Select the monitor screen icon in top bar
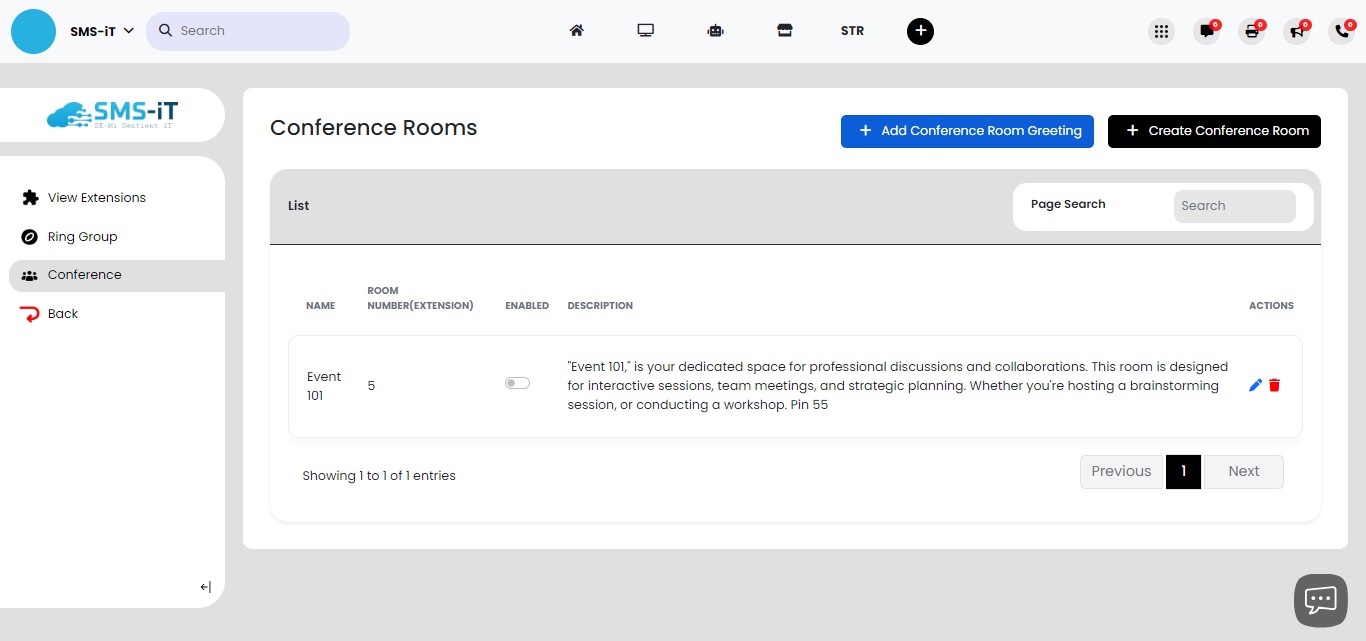1366x641 pixels. 645,31
